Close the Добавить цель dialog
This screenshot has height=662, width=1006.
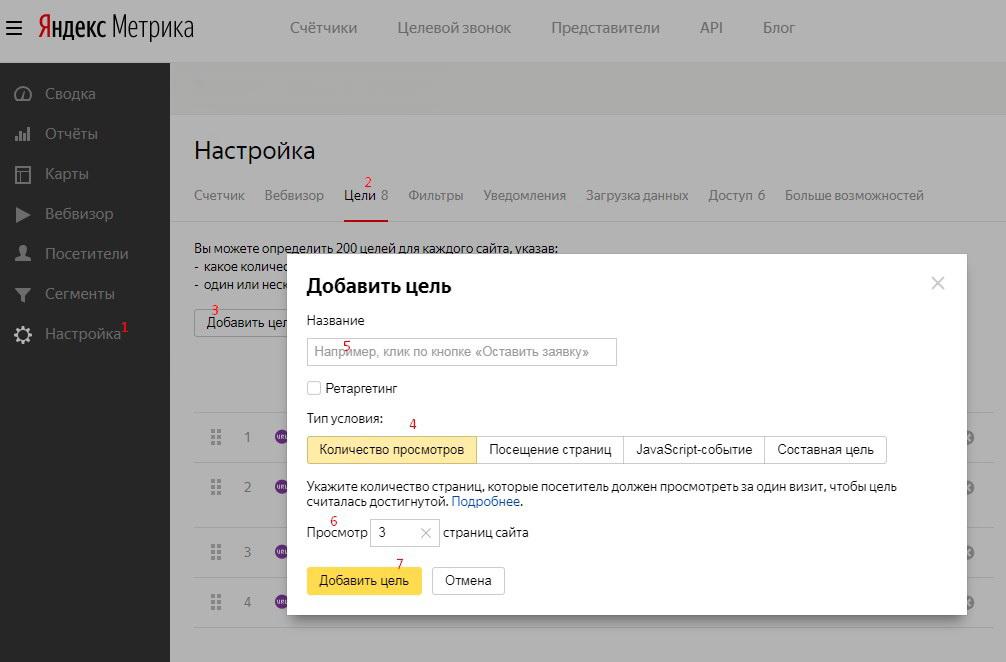pos(937,283)
